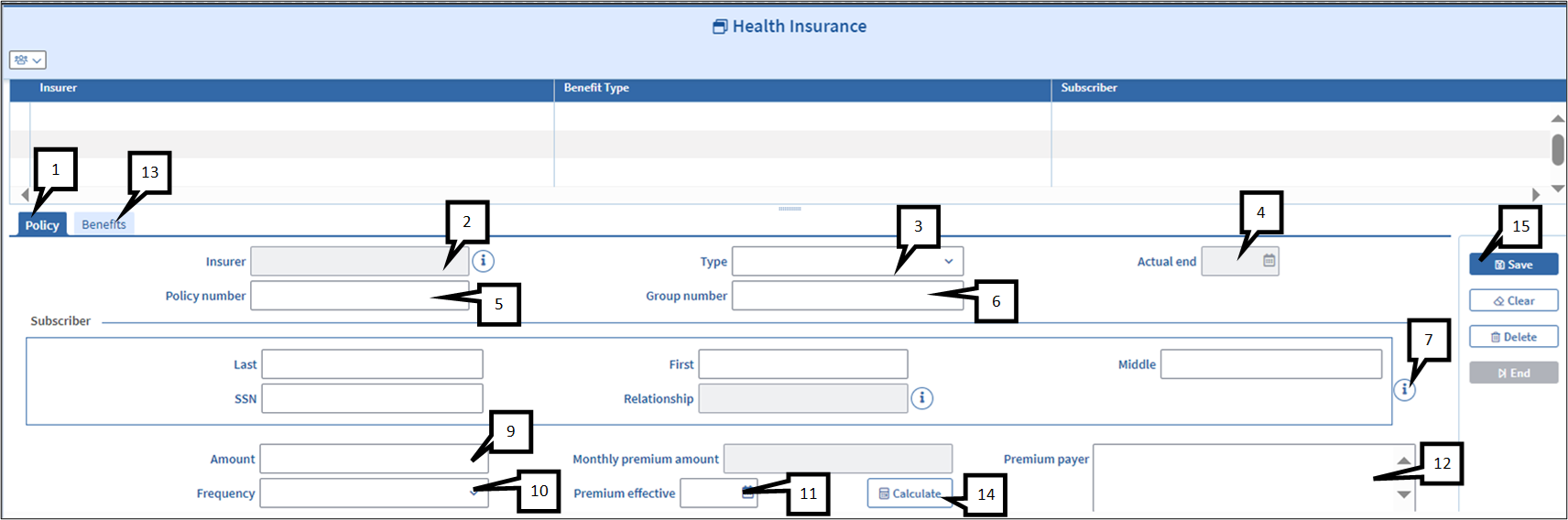This screenshot has height=520, width=1568.
Task: Click the Subscriber column header
Action: tap(1309, 89)
